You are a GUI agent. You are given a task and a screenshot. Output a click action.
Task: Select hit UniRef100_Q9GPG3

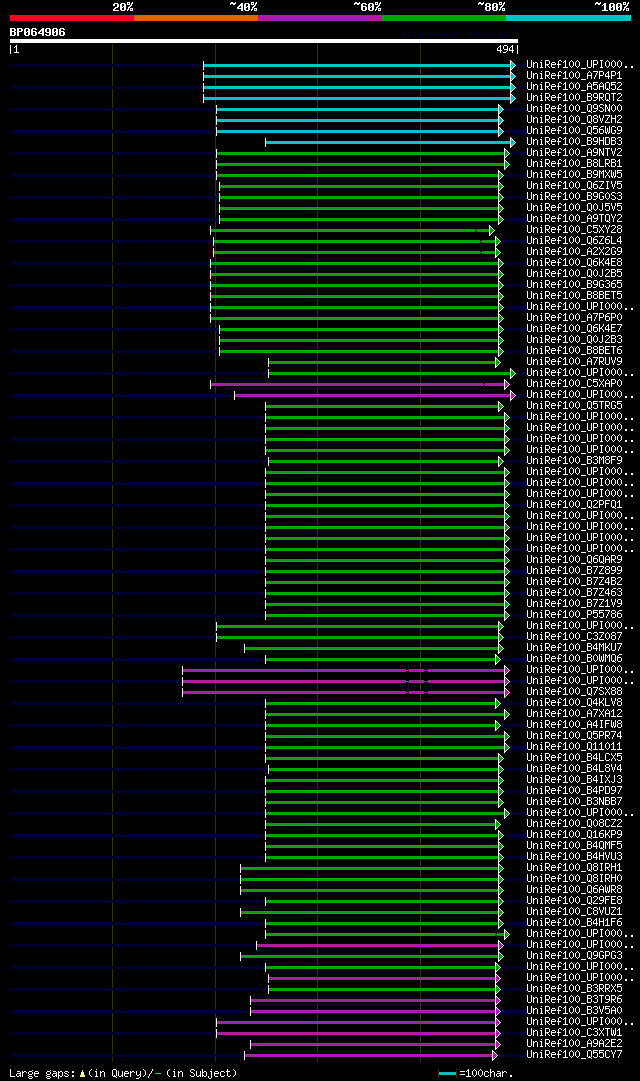coord(574,956)
